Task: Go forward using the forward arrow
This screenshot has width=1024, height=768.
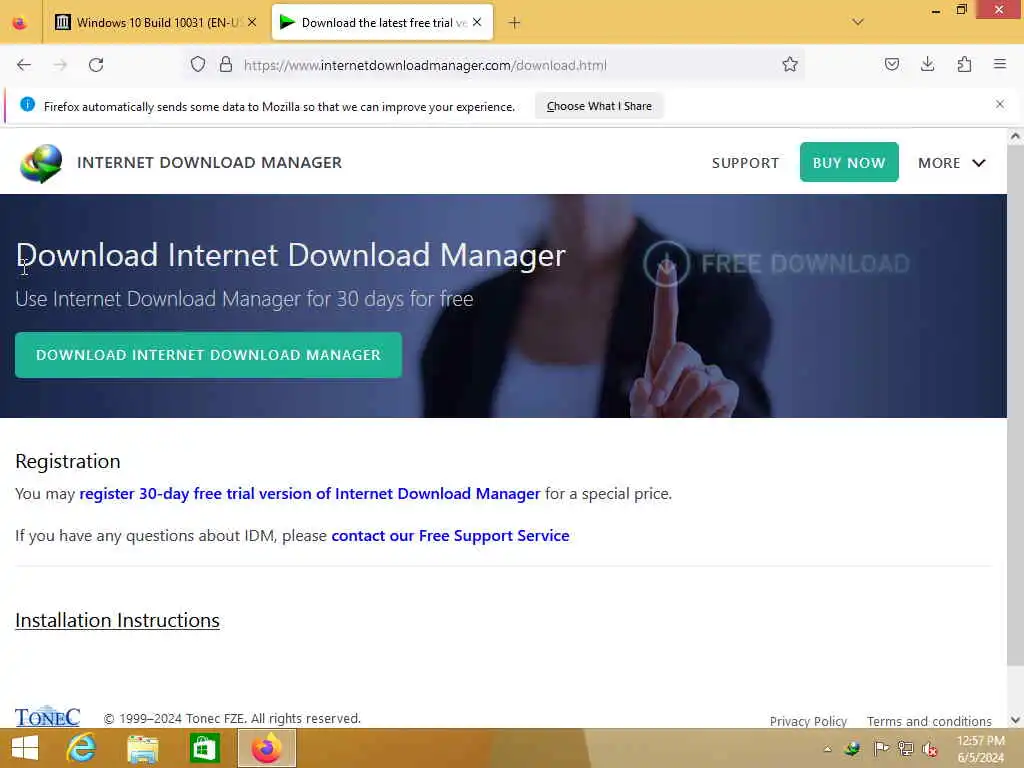Action: pyautogui.click(x=60, y=65)
